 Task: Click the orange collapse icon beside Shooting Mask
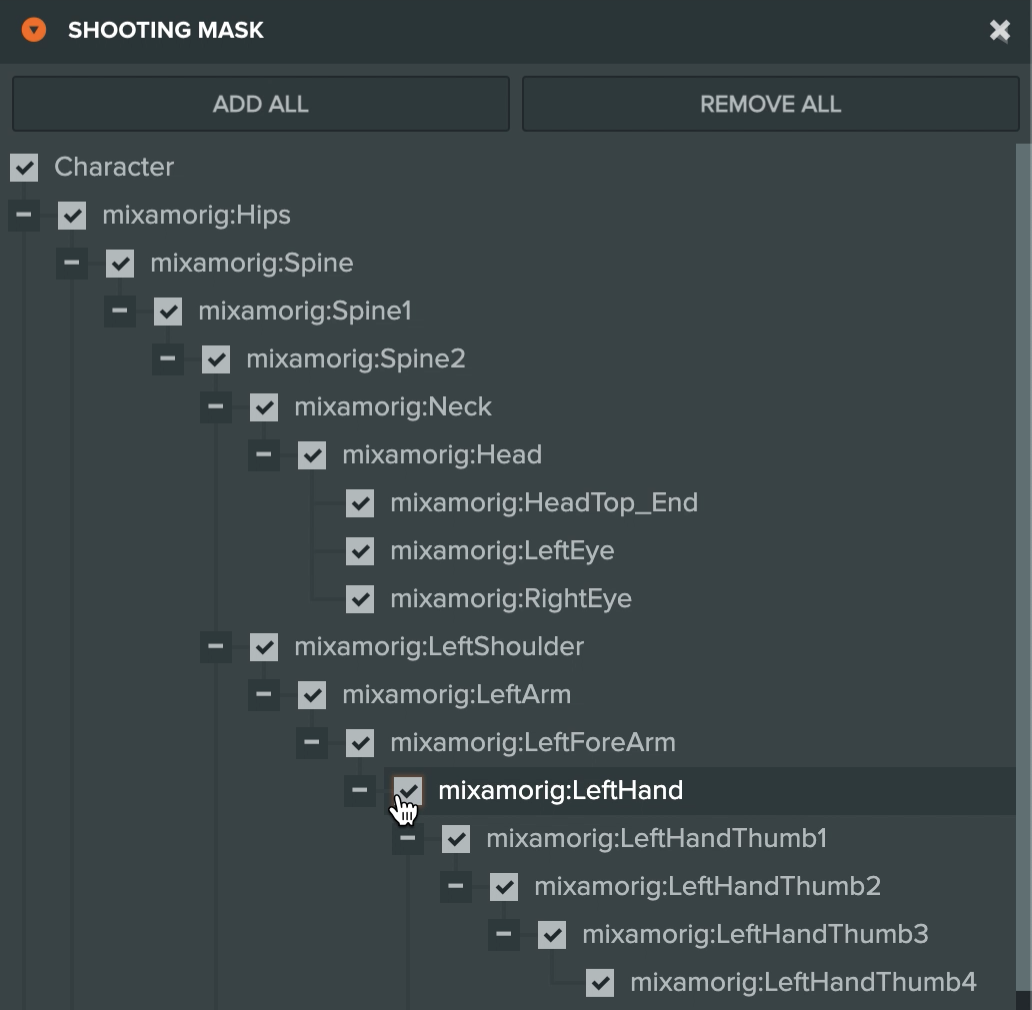tap(34, 30)
